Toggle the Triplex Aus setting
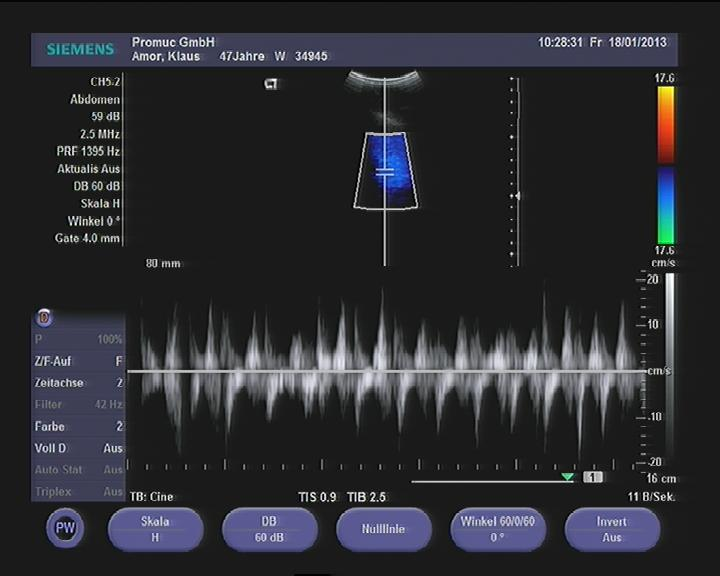The width and height of the screenshot is (720, 576). point(79,492)
